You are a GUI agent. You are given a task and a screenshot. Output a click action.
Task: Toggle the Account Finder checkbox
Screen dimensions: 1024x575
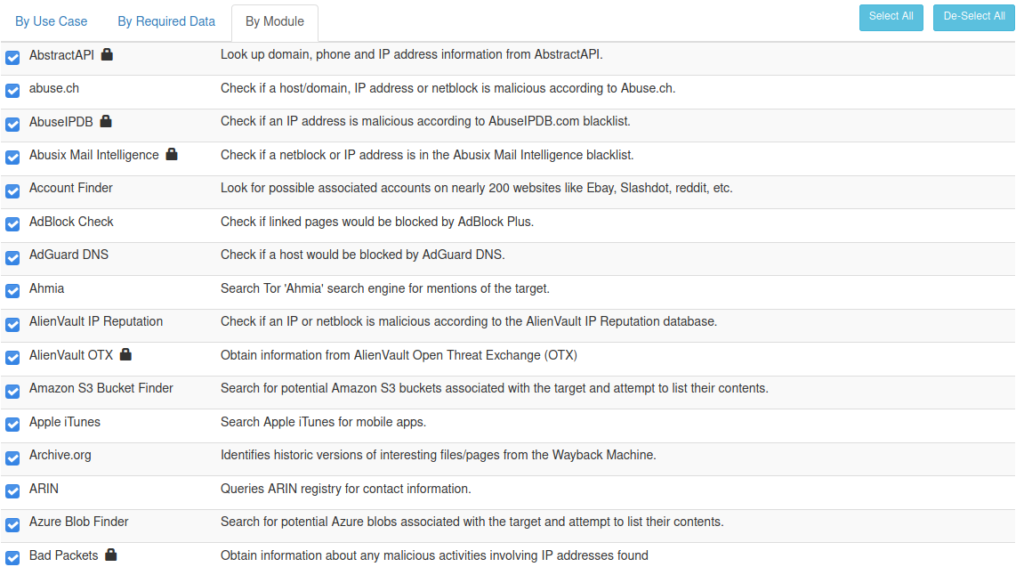coord(12,191)
